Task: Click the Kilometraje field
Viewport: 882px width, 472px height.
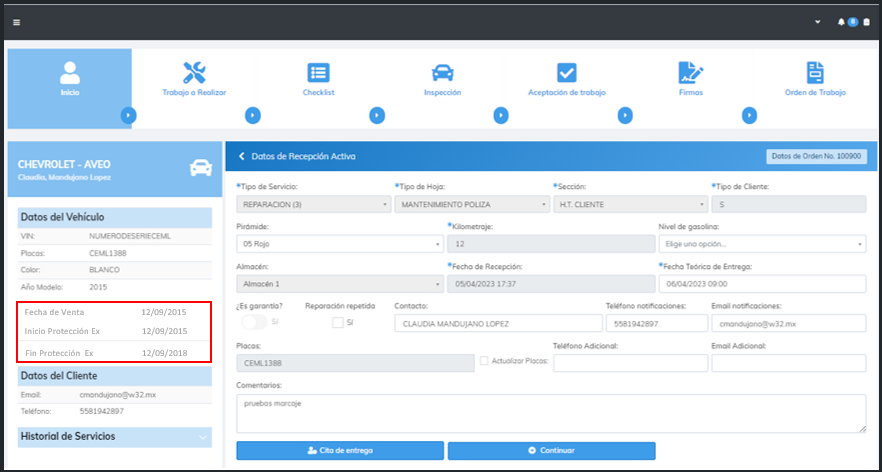Action: pos(551,244)
